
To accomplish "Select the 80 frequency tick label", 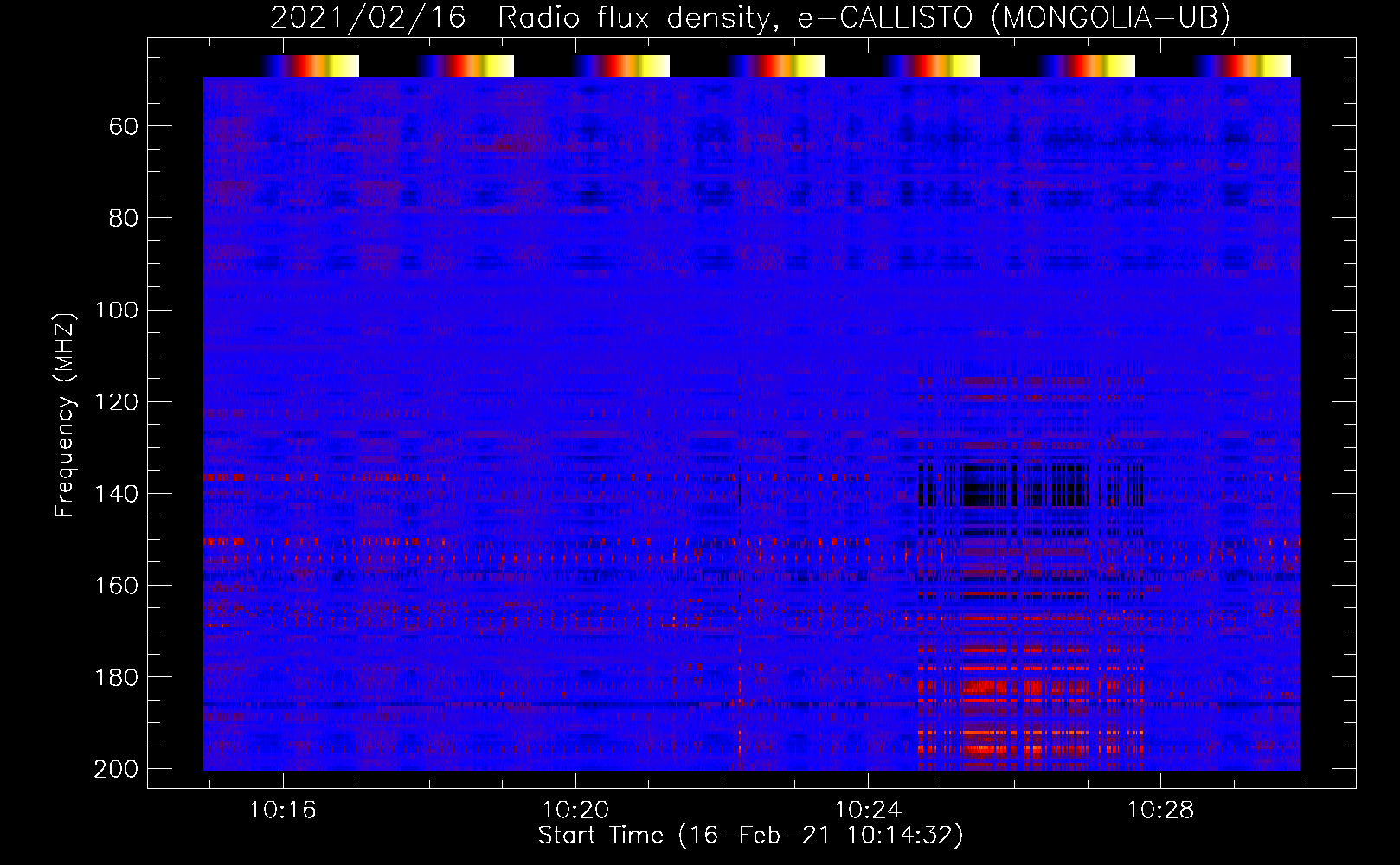I will (x=124, y=218).
